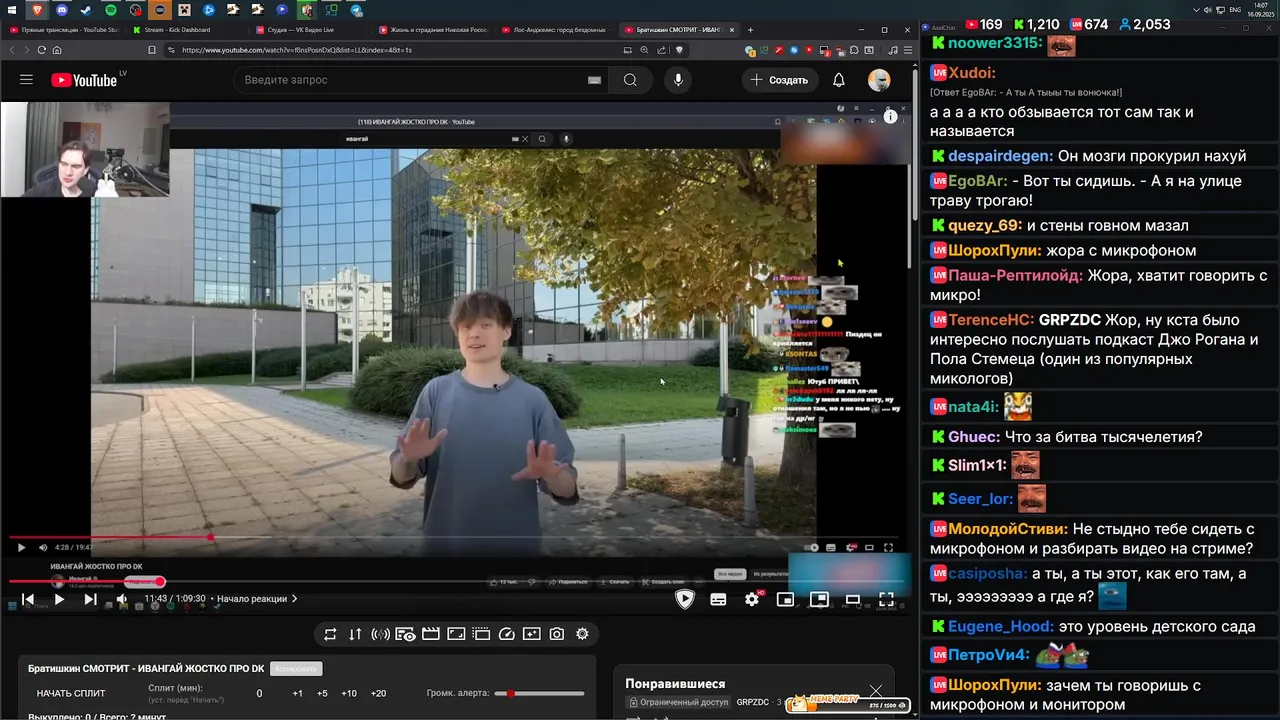1280x720 pixels.
Task: Open YouTube notifications bell
Action: (839, 80)
